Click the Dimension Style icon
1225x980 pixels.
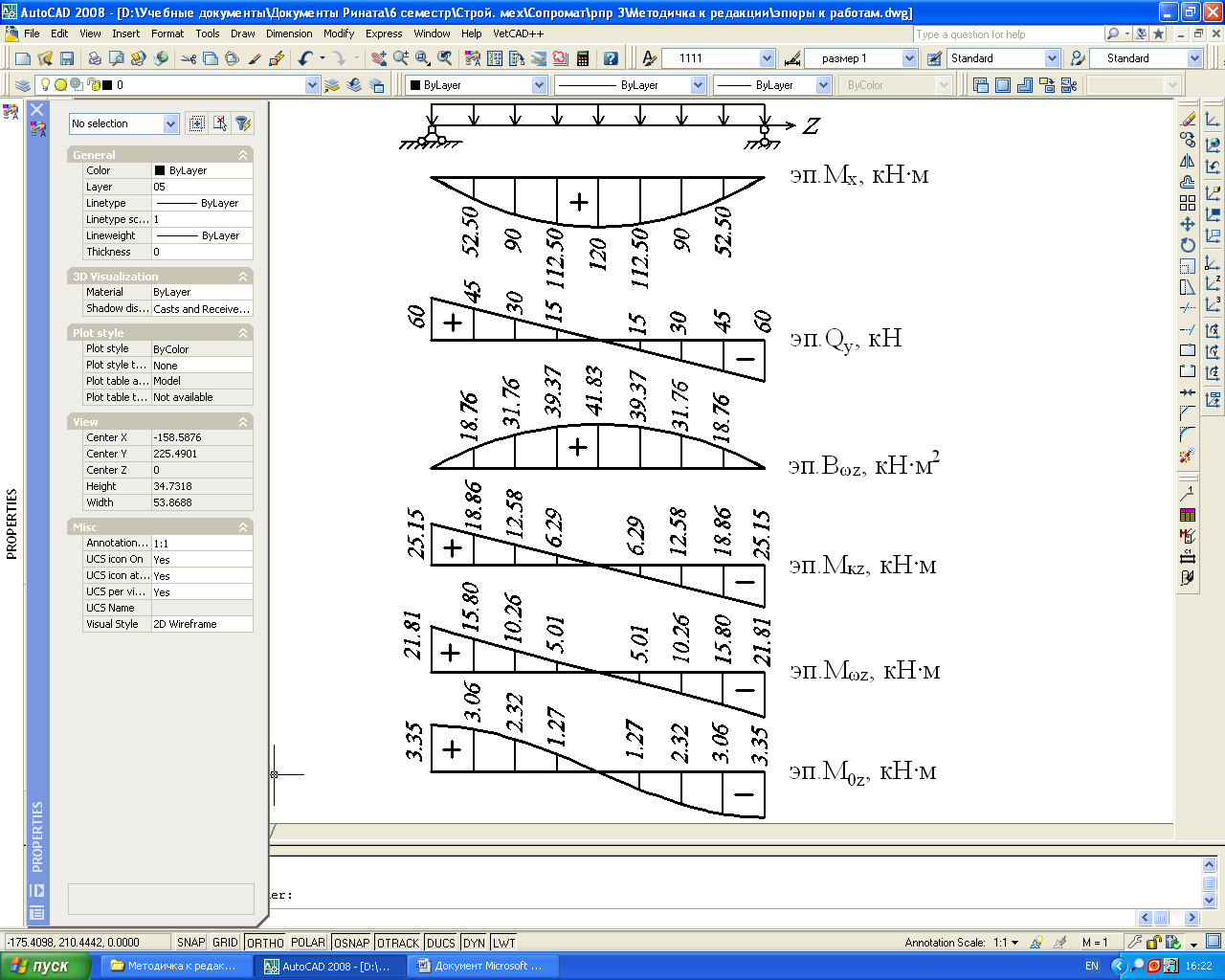(791, 58)
